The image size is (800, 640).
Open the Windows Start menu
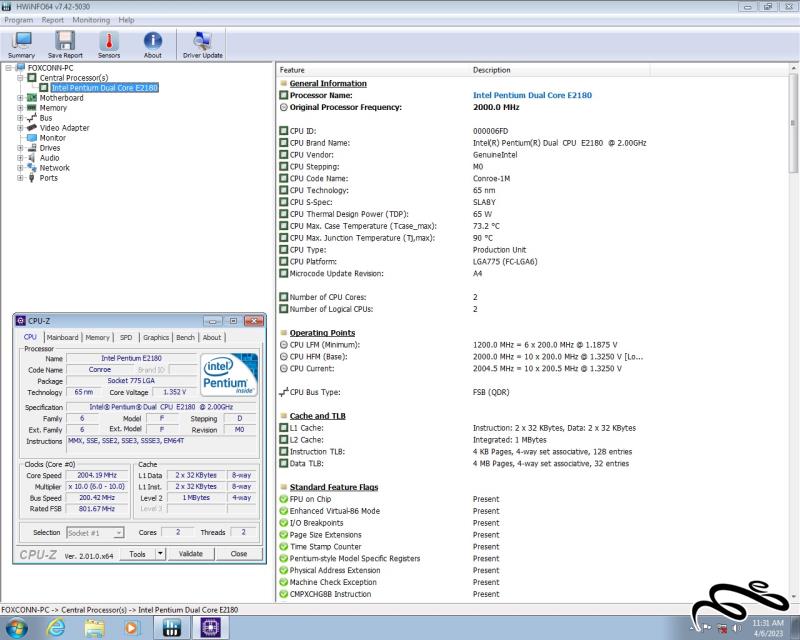pos(16,628)
